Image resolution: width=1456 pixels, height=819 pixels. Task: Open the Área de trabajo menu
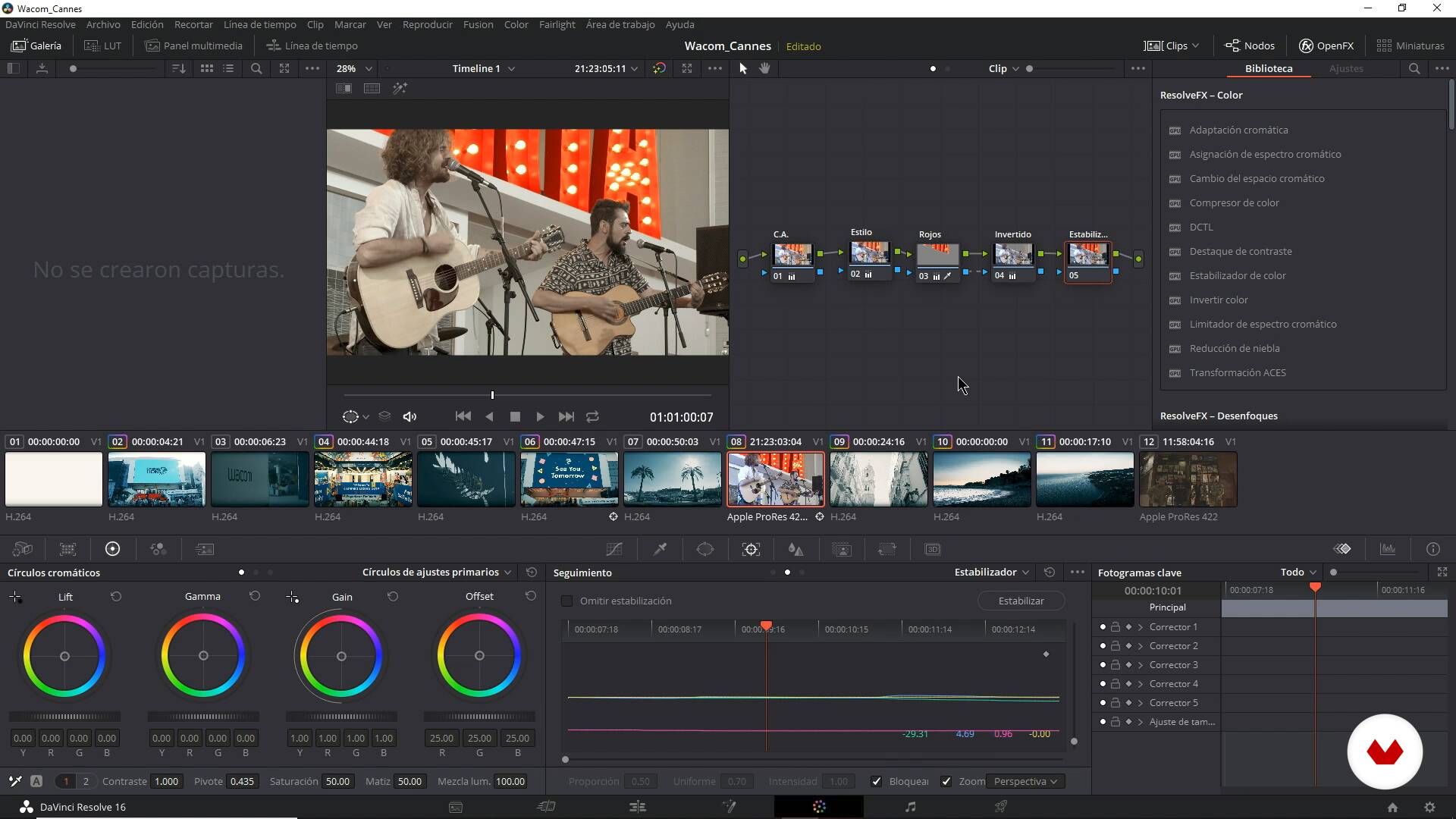[620, 25]
